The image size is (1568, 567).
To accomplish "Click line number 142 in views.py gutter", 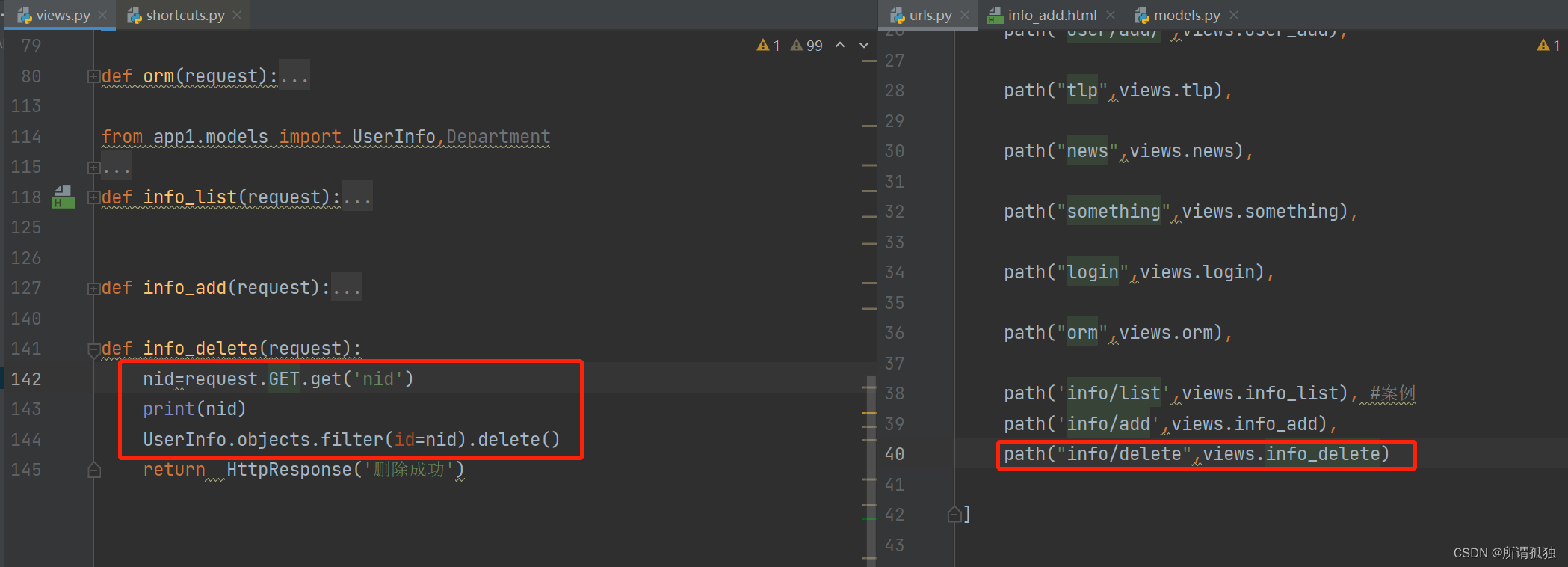I will pyautogui.click(x=26, y=379).
